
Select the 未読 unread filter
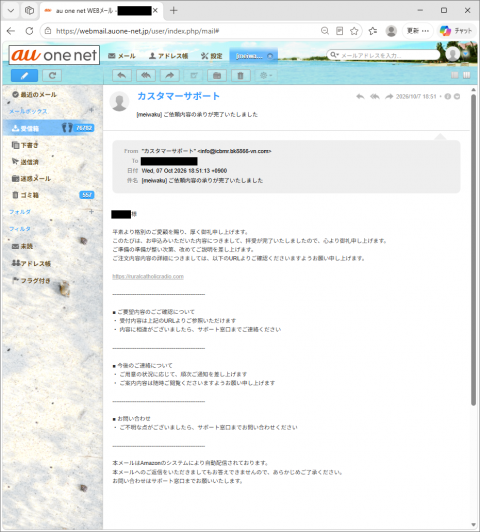[x=22, y=246]
